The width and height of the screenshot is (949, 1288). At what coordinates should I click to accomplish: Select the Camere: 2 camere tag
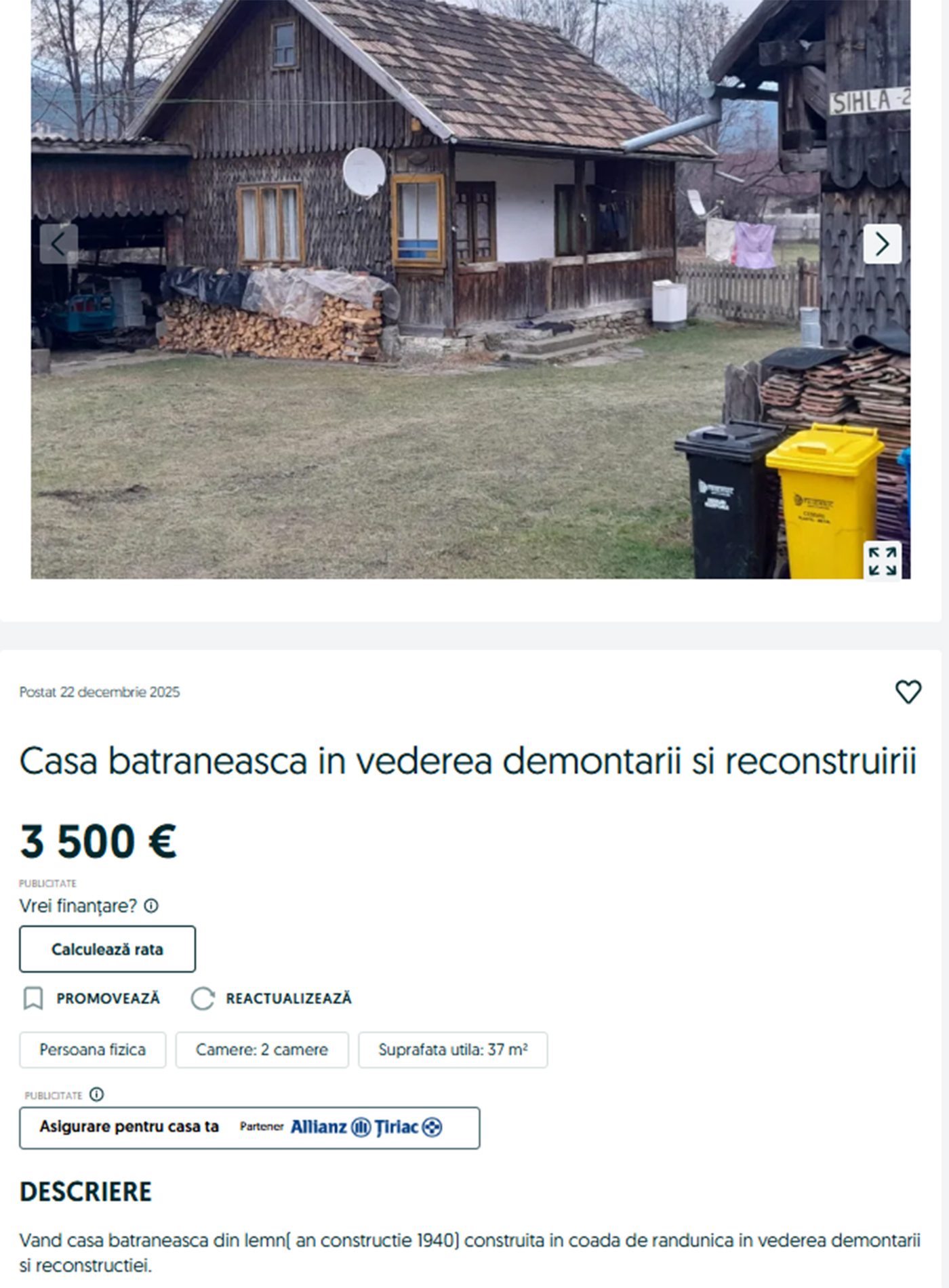(x=262, y=1049)
